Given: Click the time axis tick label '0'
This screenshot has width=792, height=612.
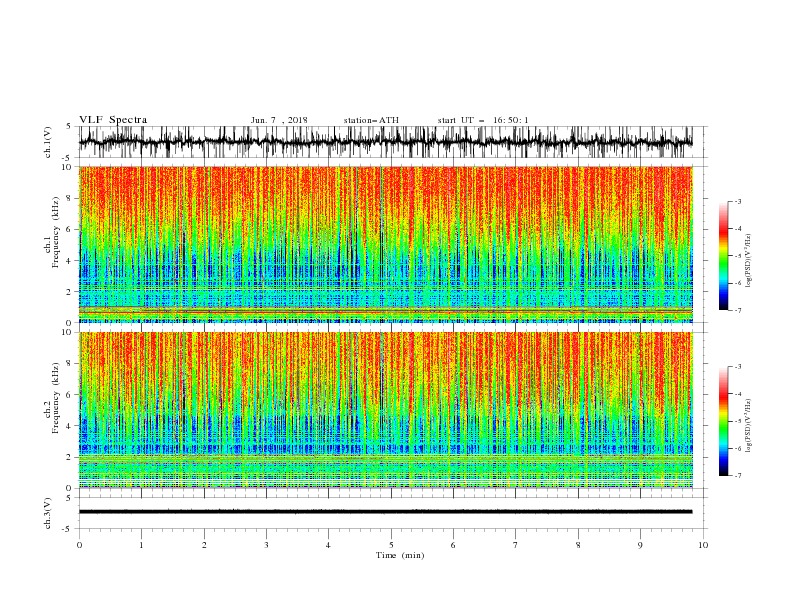Looking at the screenshot, I should click(79, 545).
